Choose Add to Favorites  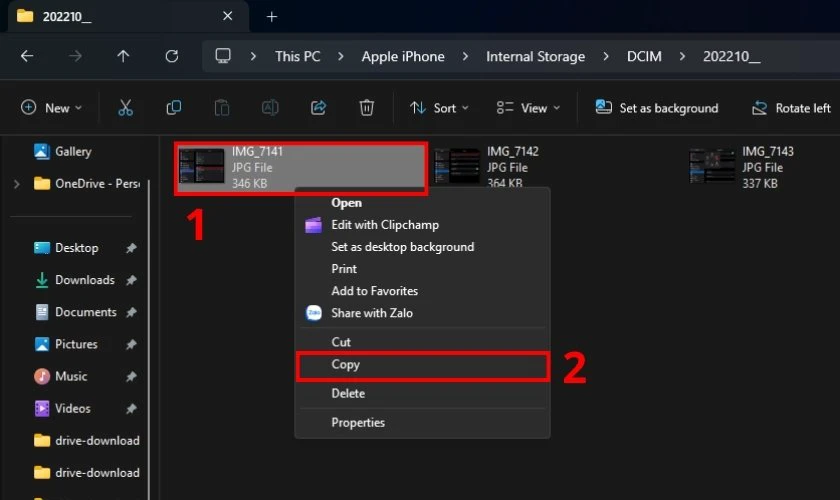coord(422,290)
